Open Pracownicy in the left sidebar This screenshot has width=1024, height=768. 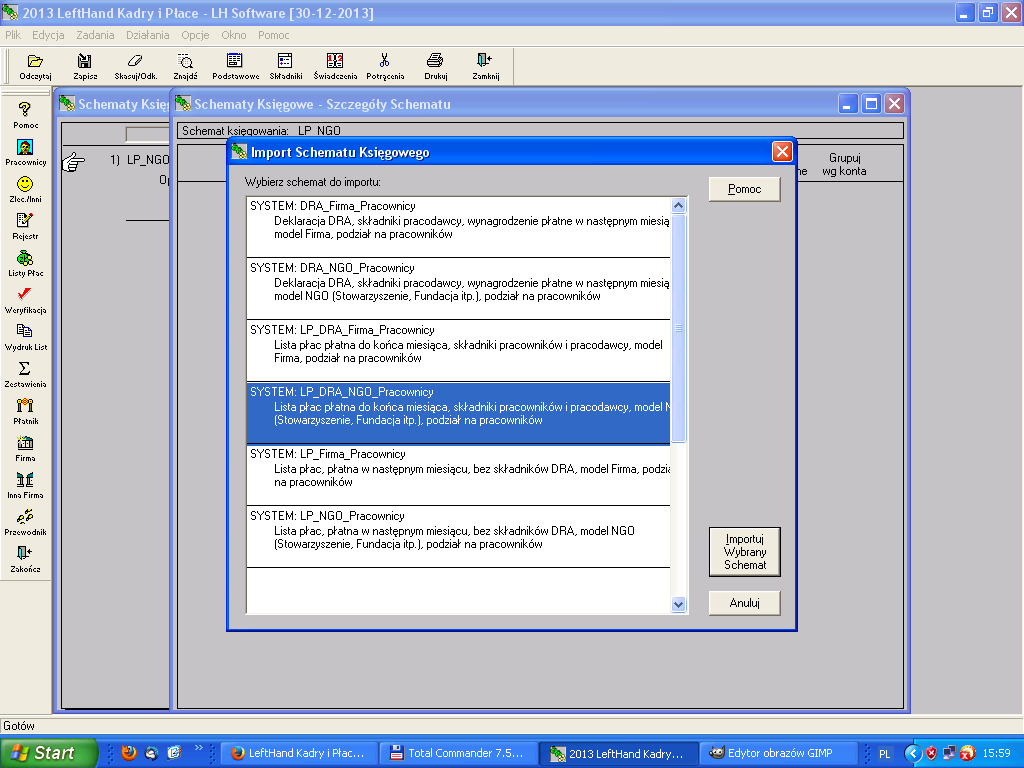pyautogui.click(x=25, y=152)
